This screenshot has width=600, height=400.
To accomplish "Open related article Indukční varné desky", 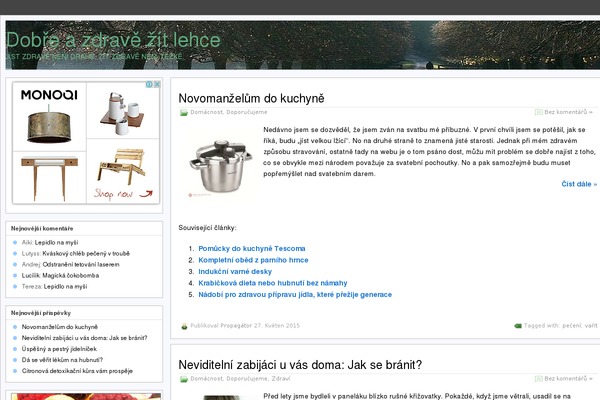I will (235, 271).
